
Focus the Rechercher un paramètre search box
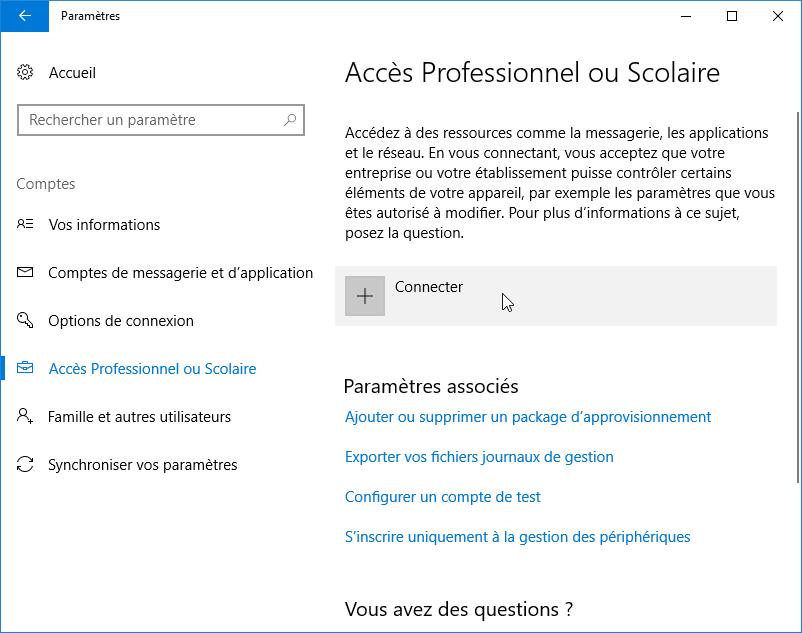[161, 120]
